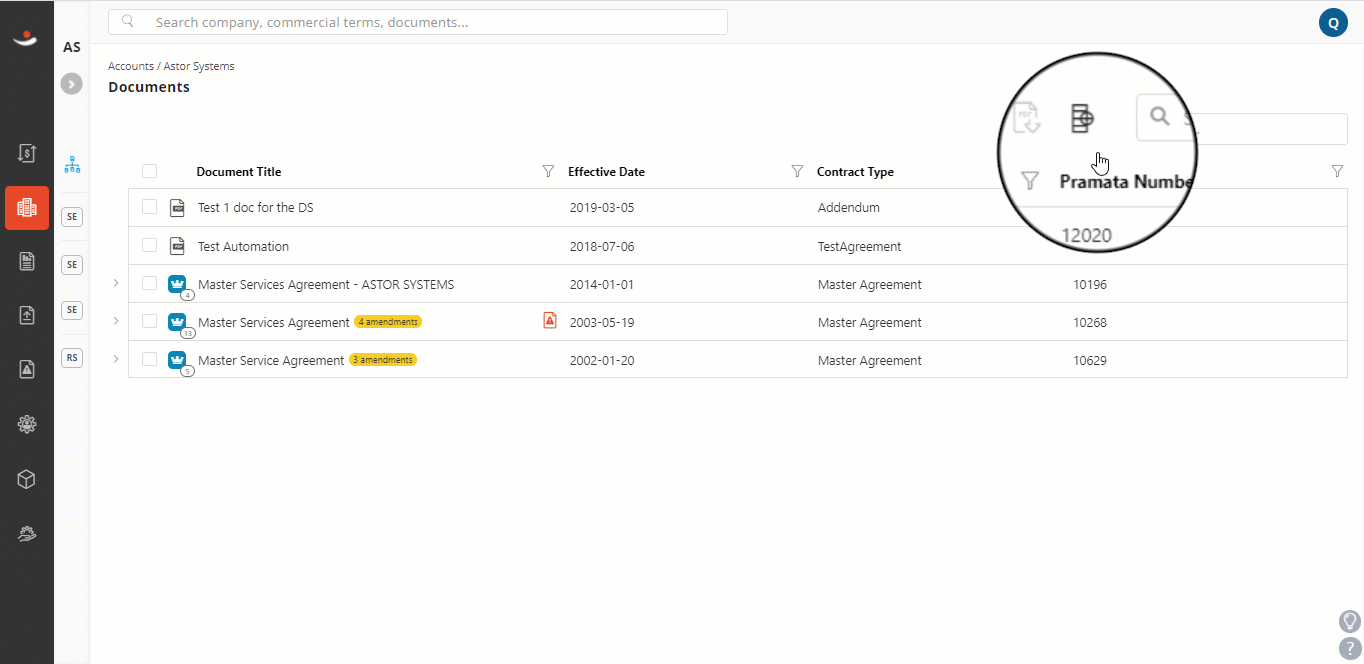
Task: Sort by the Contract Type column header
Action: pos(855,172)
